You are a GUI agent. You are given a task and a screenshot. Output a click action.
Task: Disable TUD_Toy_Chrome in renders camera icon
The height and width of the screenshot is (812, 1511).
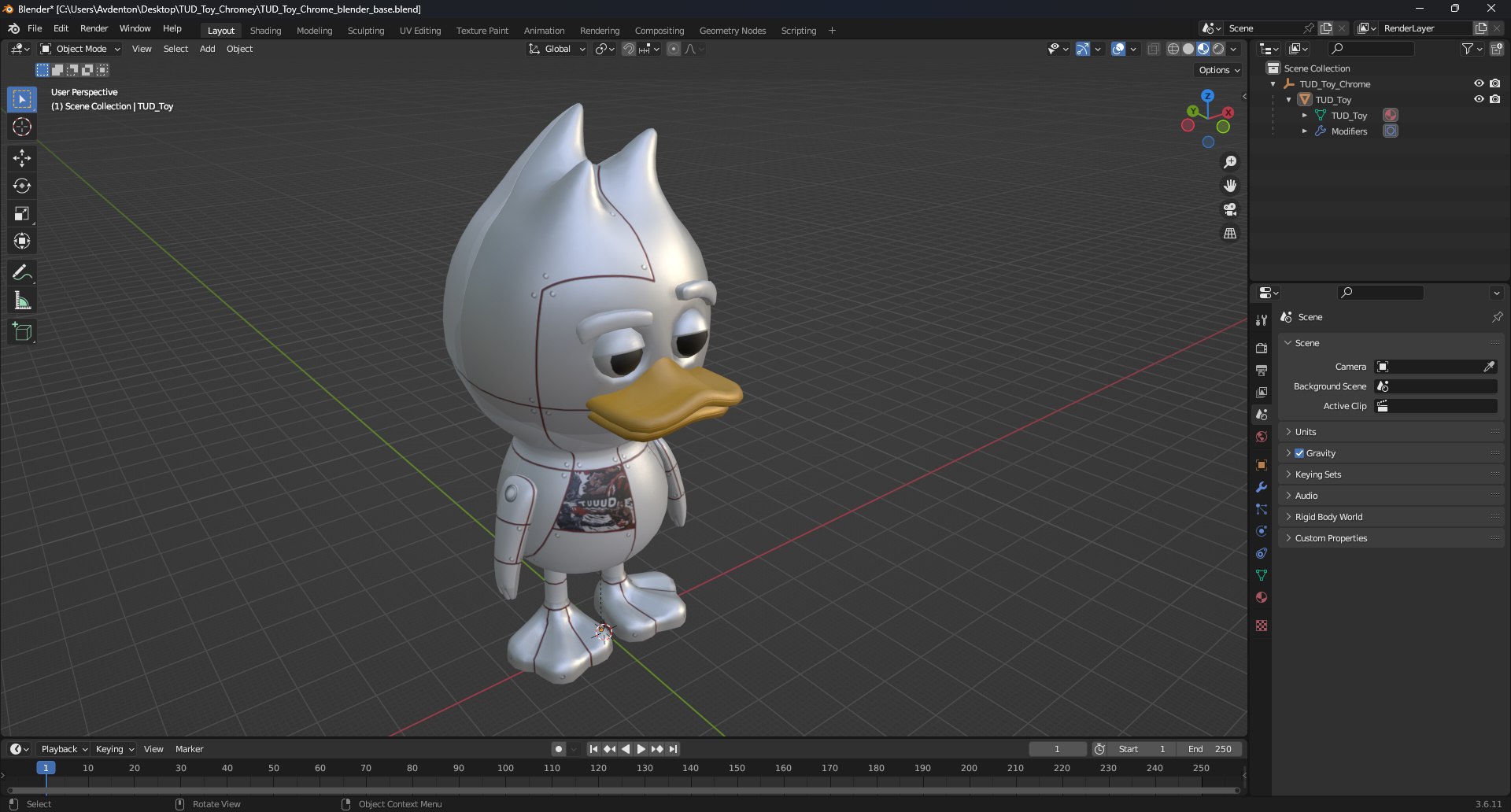click(1494, 83)
